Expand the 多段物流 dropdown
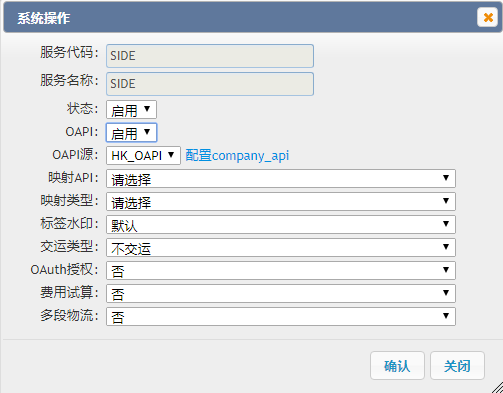Image resolution: width=503 pixels, height=393 pixels. tap(281, 316)
